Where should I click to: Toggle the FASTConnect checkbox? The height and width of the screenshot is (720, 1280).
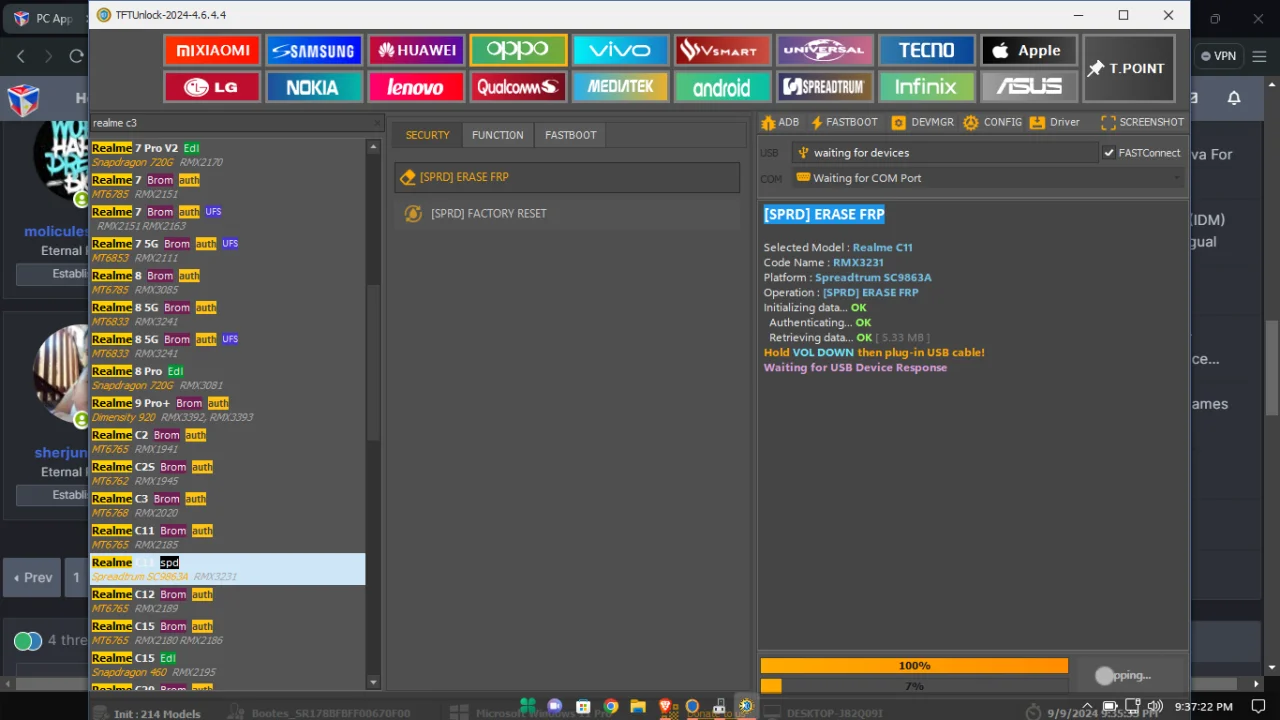point(1108,153)
